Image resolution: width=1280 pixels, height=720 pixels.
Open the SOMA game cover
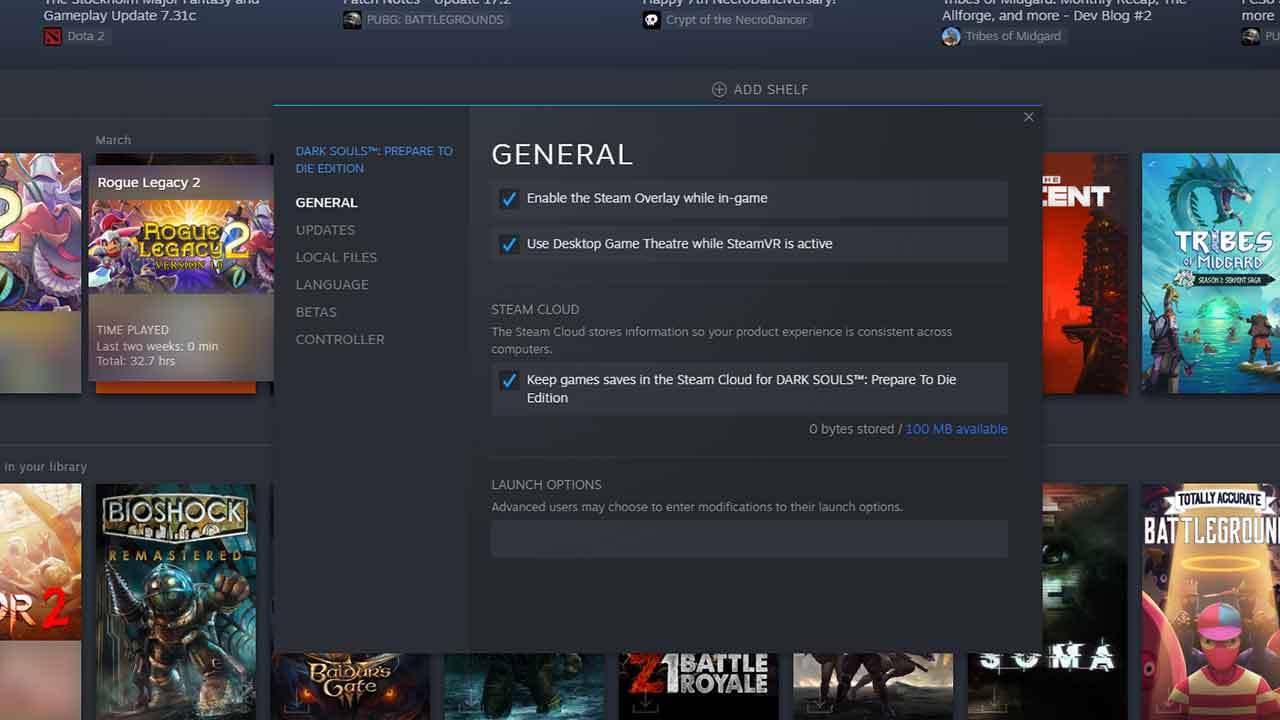[1047, 601]
